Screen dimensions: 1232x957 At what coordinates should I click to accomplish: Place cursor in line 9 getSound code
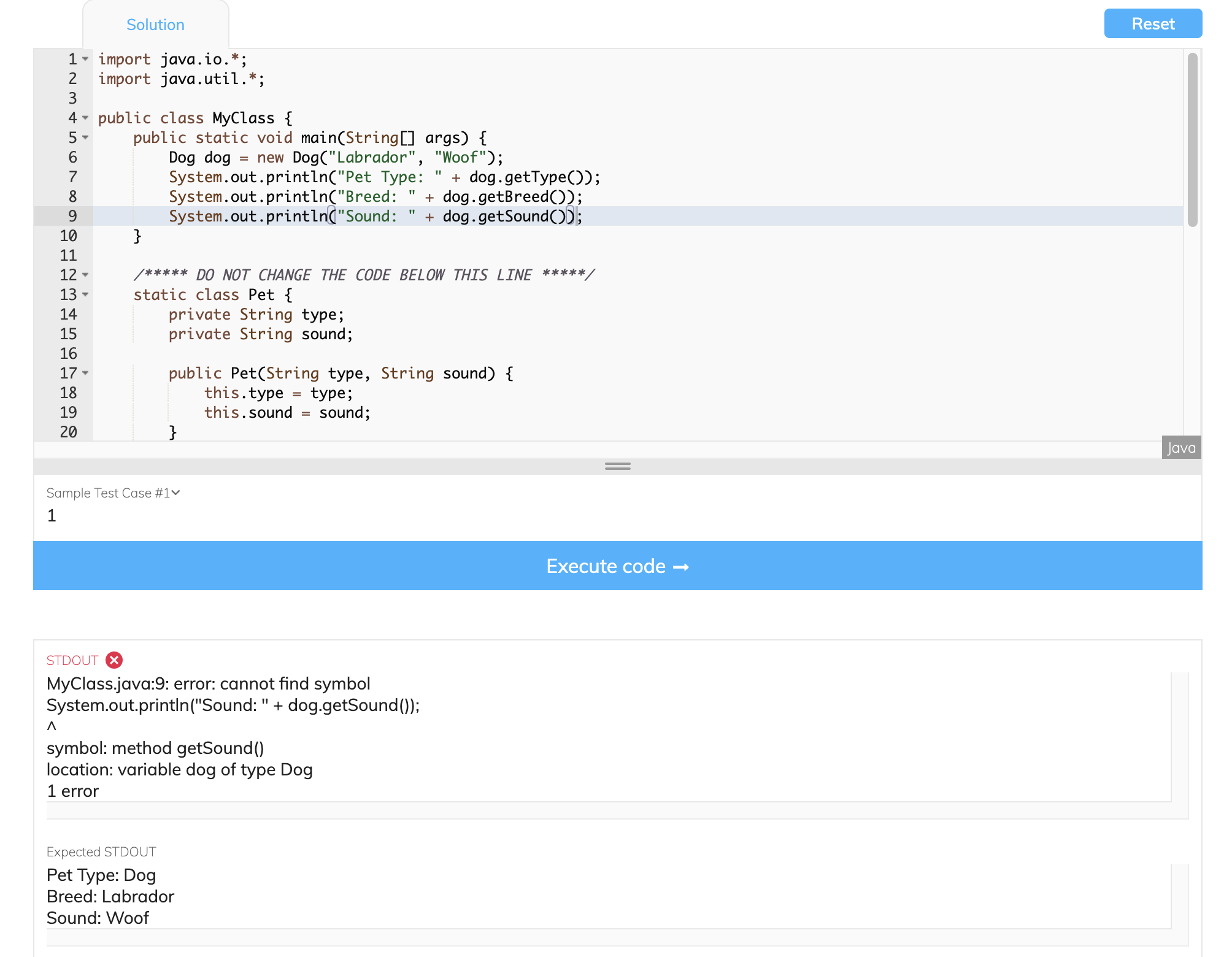coord(513,217)
